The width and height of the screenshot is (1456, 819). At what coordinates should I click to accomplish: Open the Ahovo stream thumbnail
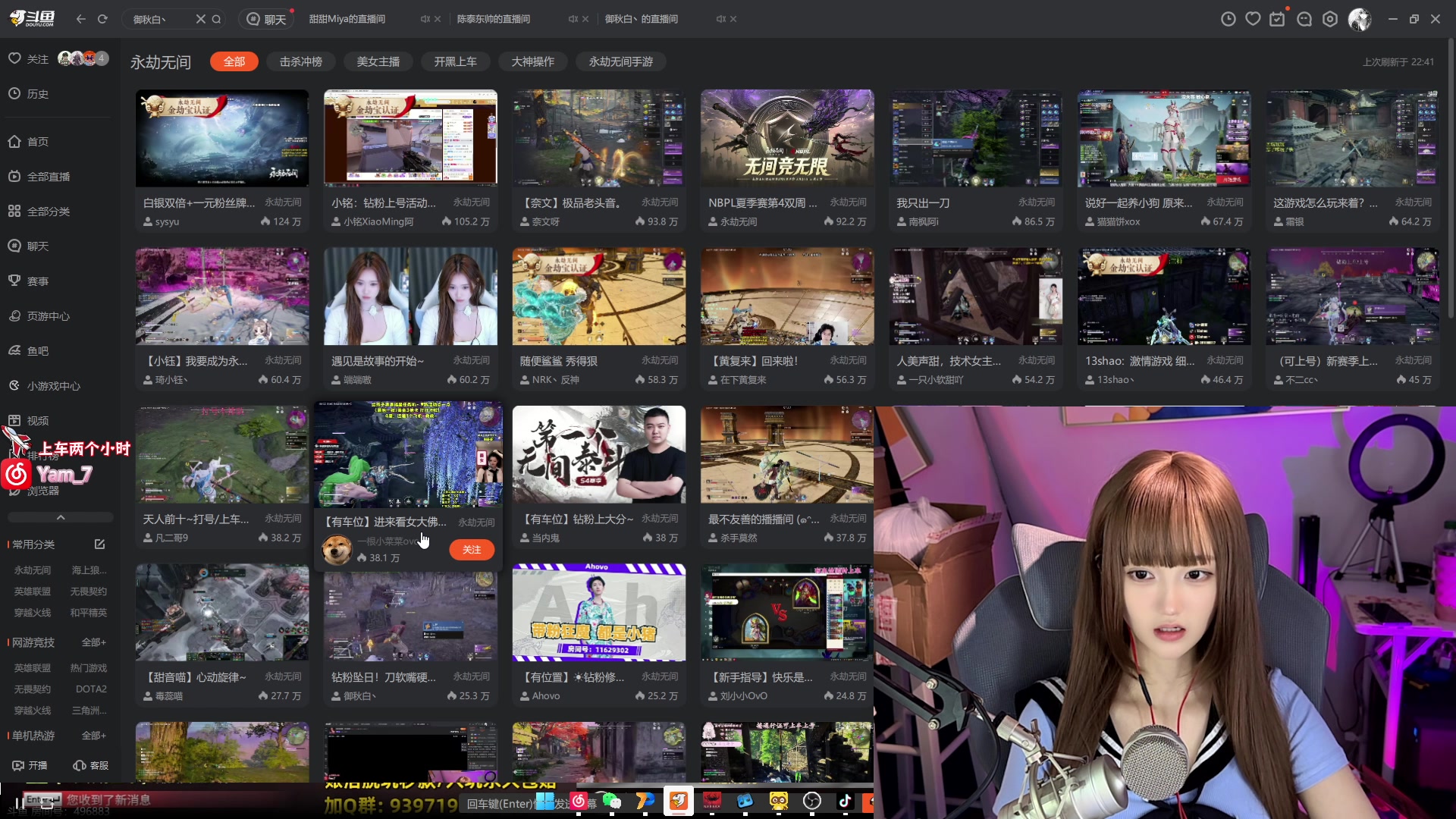point(599,613)
